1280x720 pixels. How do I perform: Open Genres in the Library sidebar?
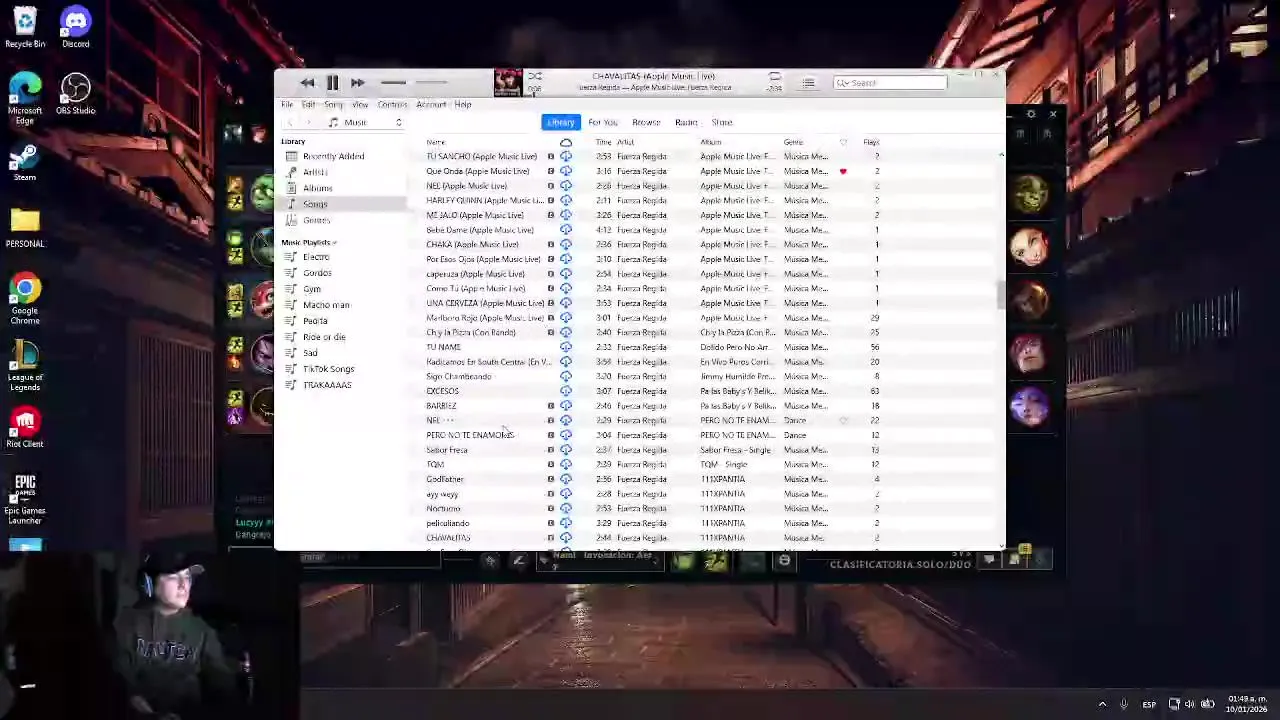[317, 220]
